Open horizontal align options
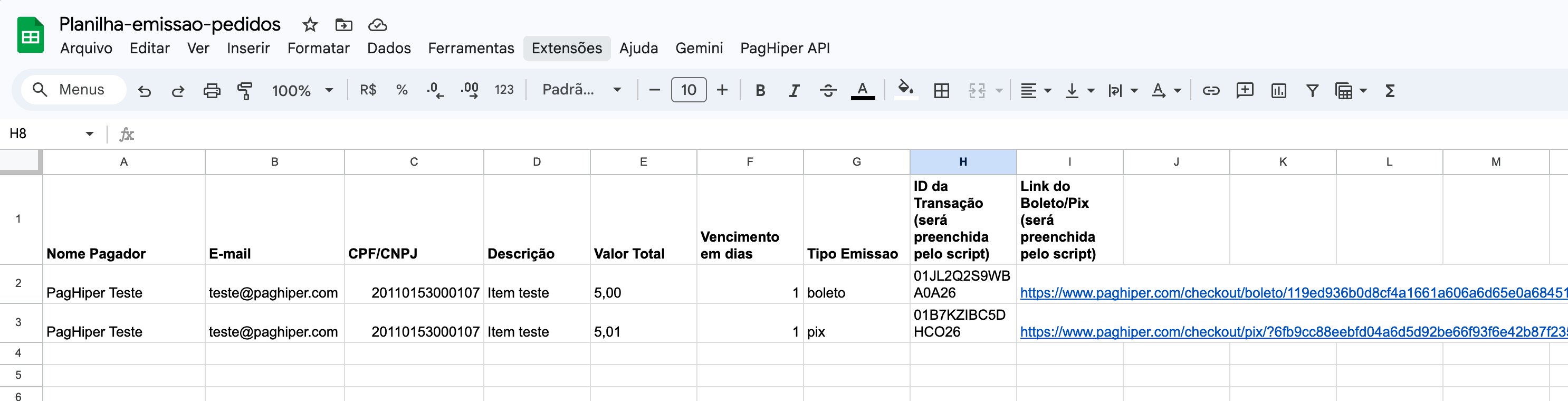 coord(1035,91)
